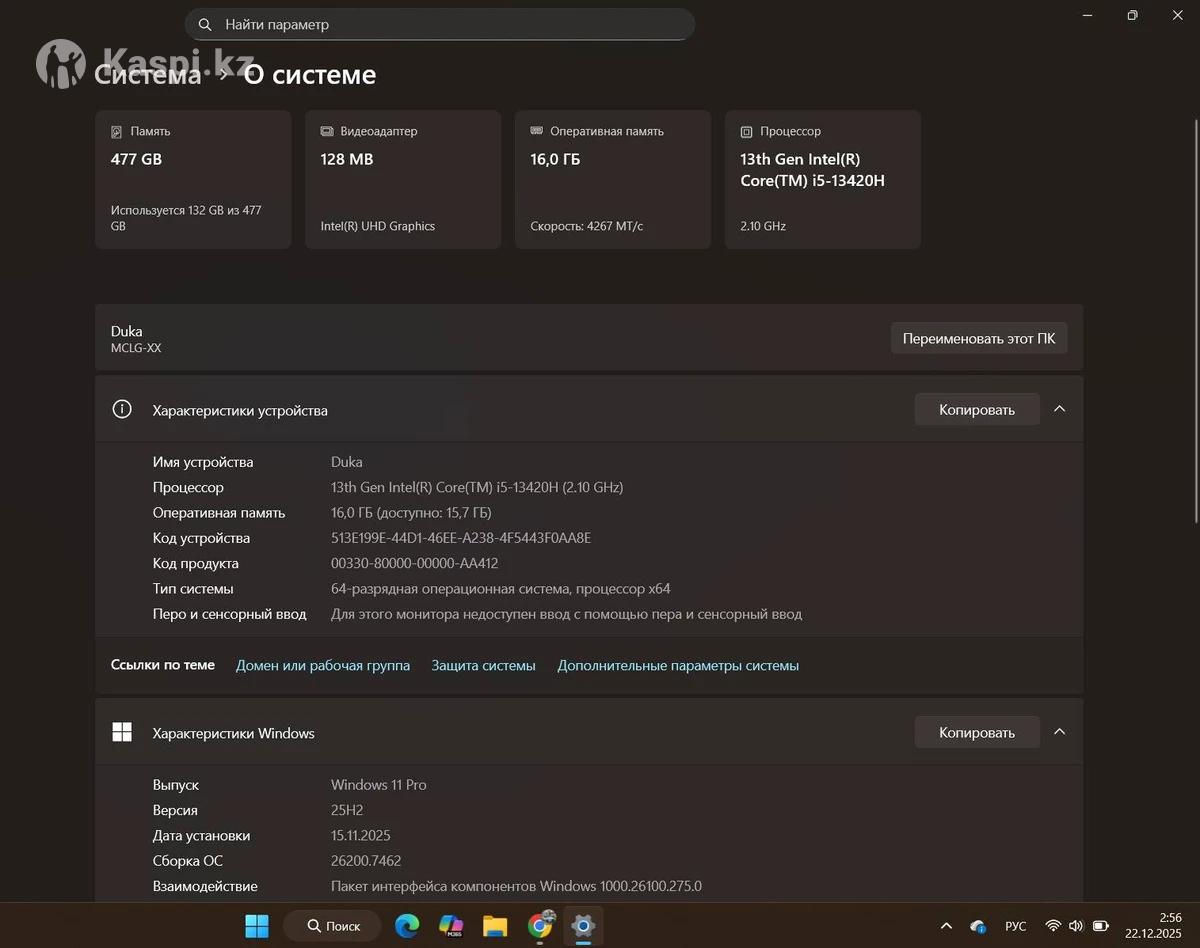Open Дополнительные параметры системы link
Screen dimensions: 1200x948
click(677, 665)
